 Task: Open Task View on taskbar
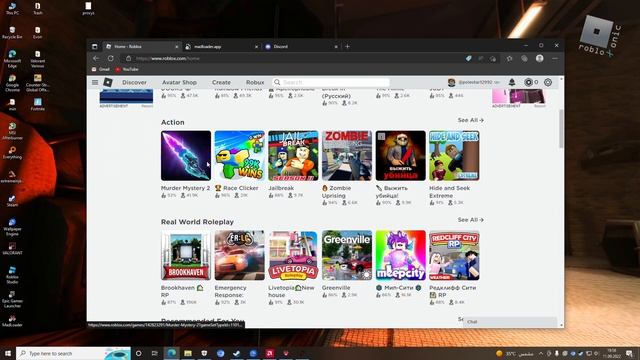click(155, 353)
